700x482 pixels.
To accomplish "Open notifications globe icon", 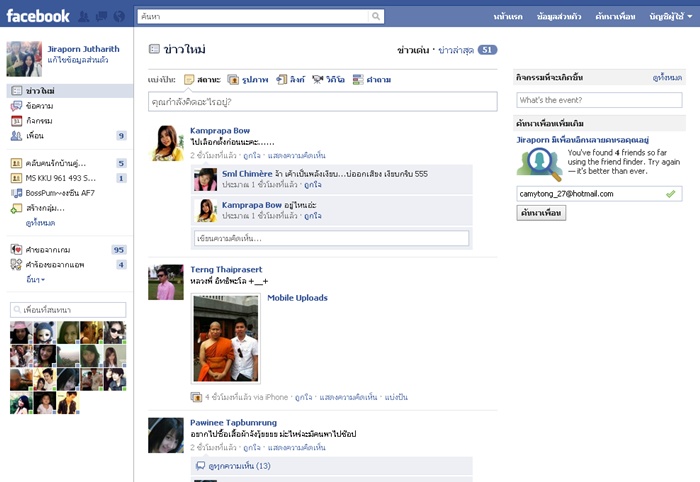I will 119,17.
